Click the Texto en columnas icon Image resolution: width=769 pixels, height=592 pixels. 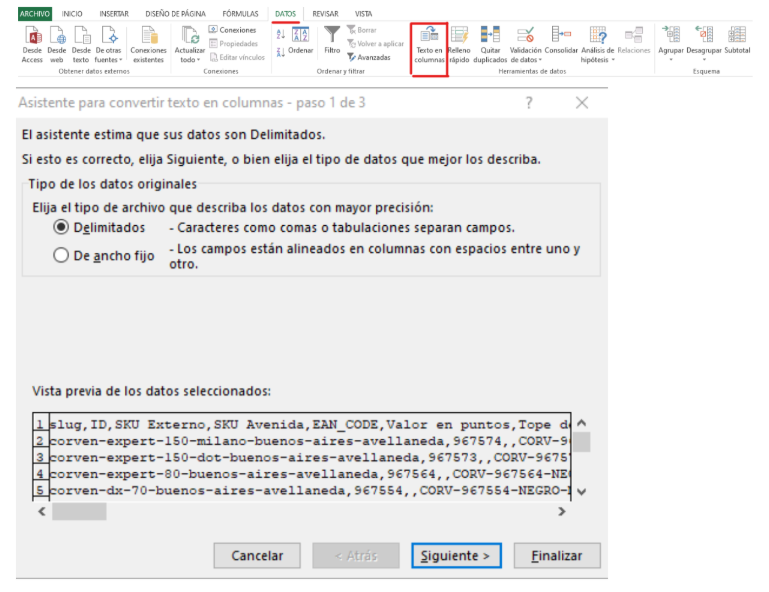point(429,36)
